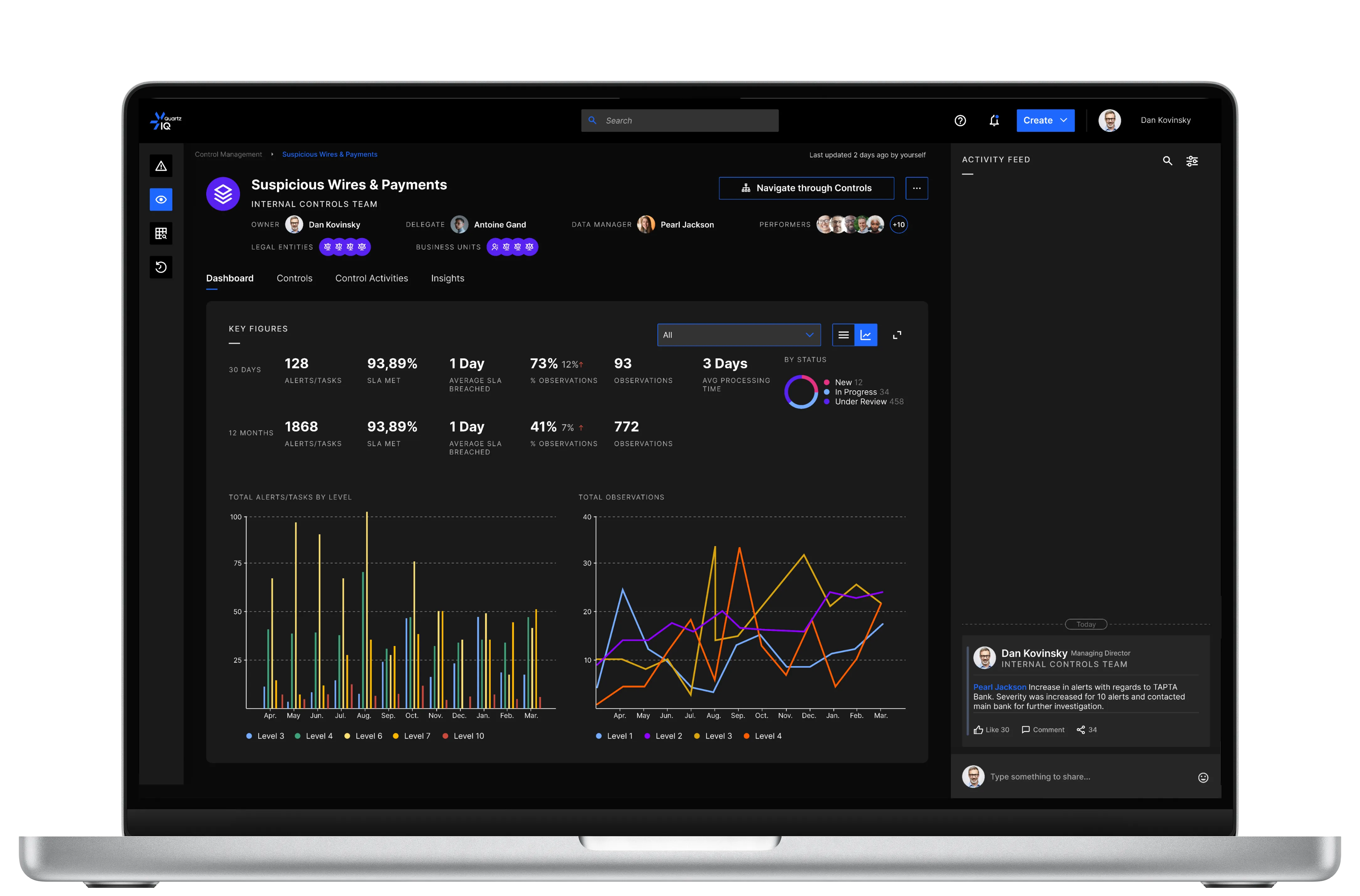
Task: Open the history sidebar icon
Action: tap(161, 267)
